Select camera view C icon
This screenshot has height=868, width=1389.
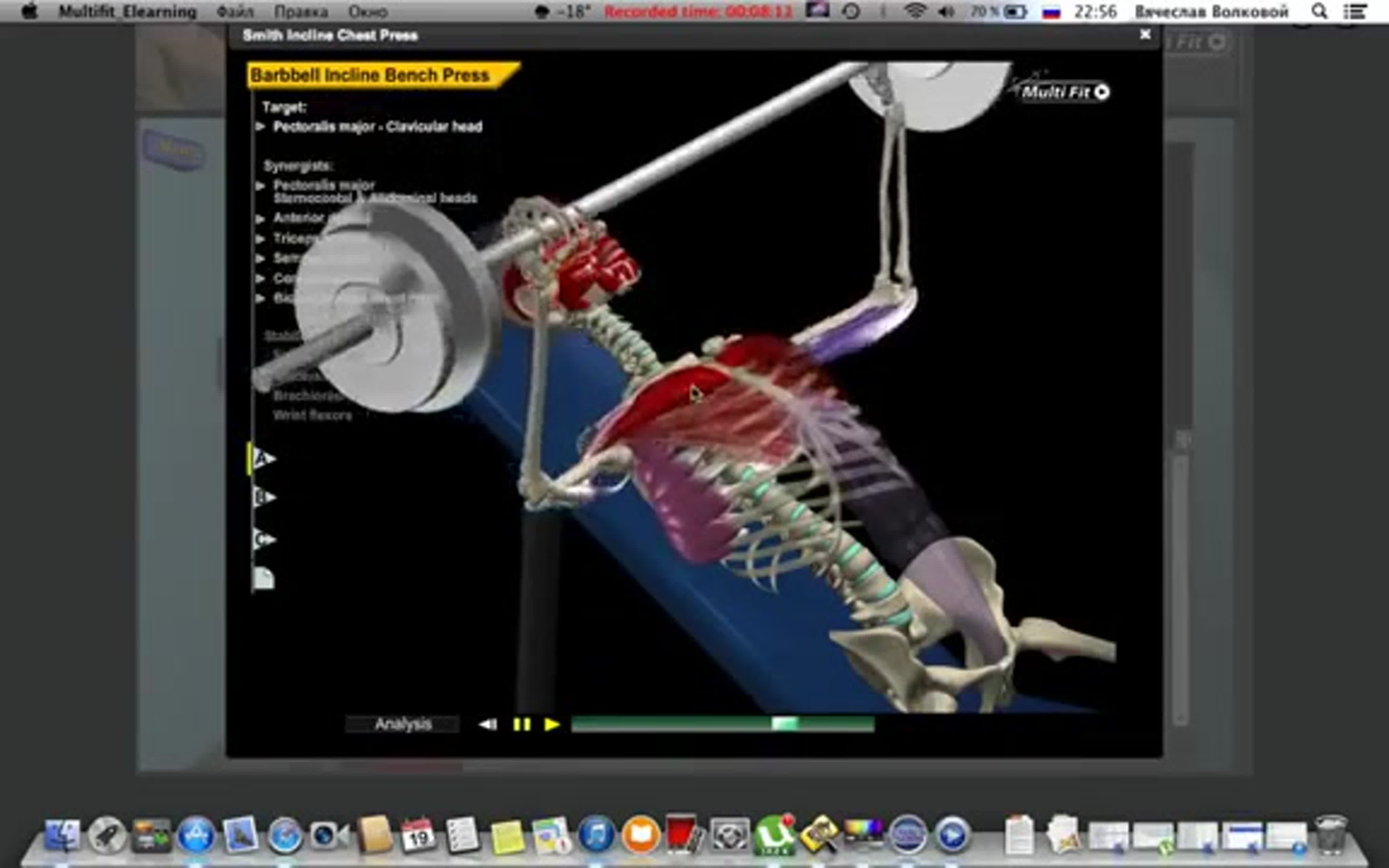click(x=263, y=539)
